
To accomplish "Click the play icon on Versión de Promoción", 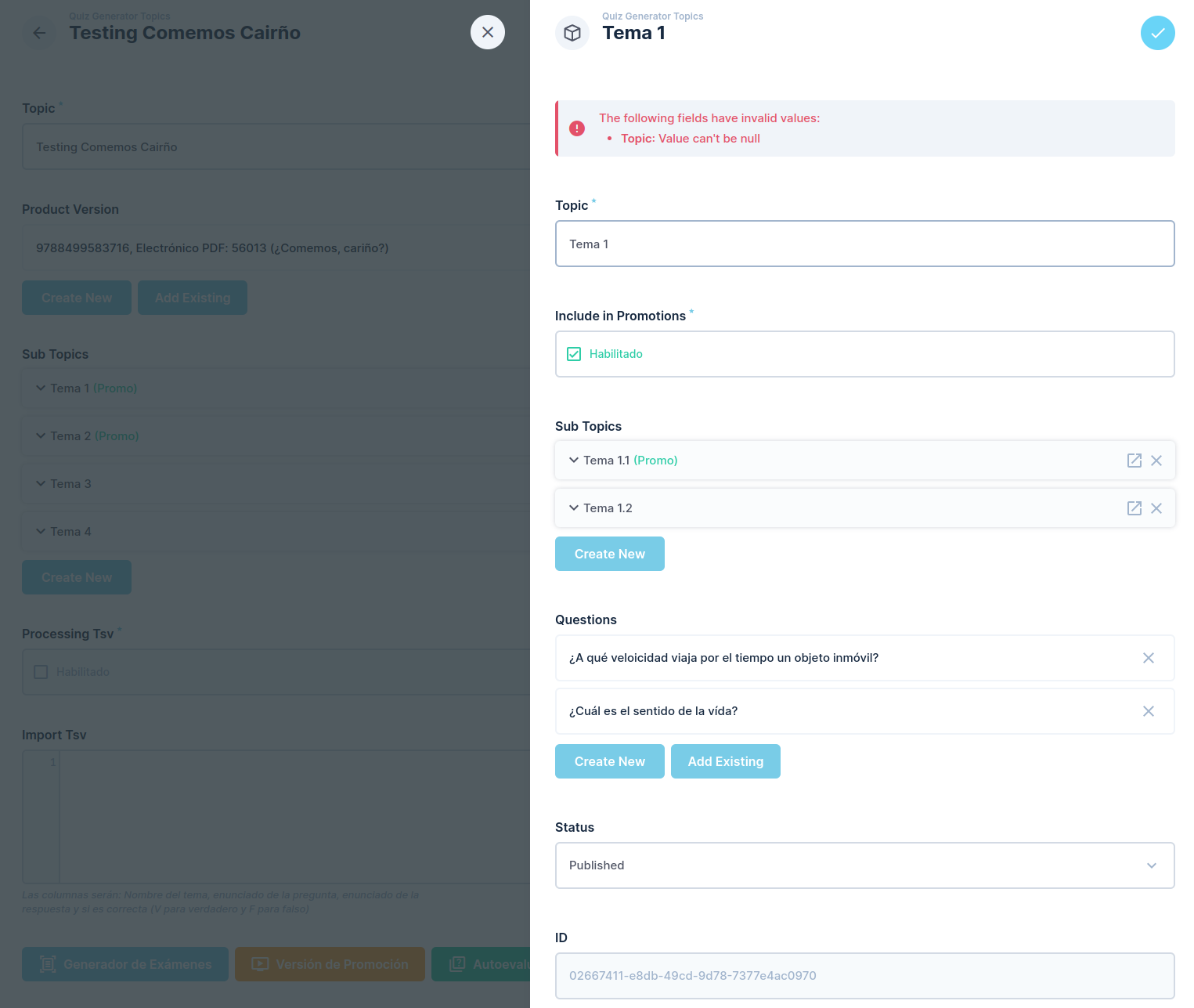I will click(x=259, y=964).
